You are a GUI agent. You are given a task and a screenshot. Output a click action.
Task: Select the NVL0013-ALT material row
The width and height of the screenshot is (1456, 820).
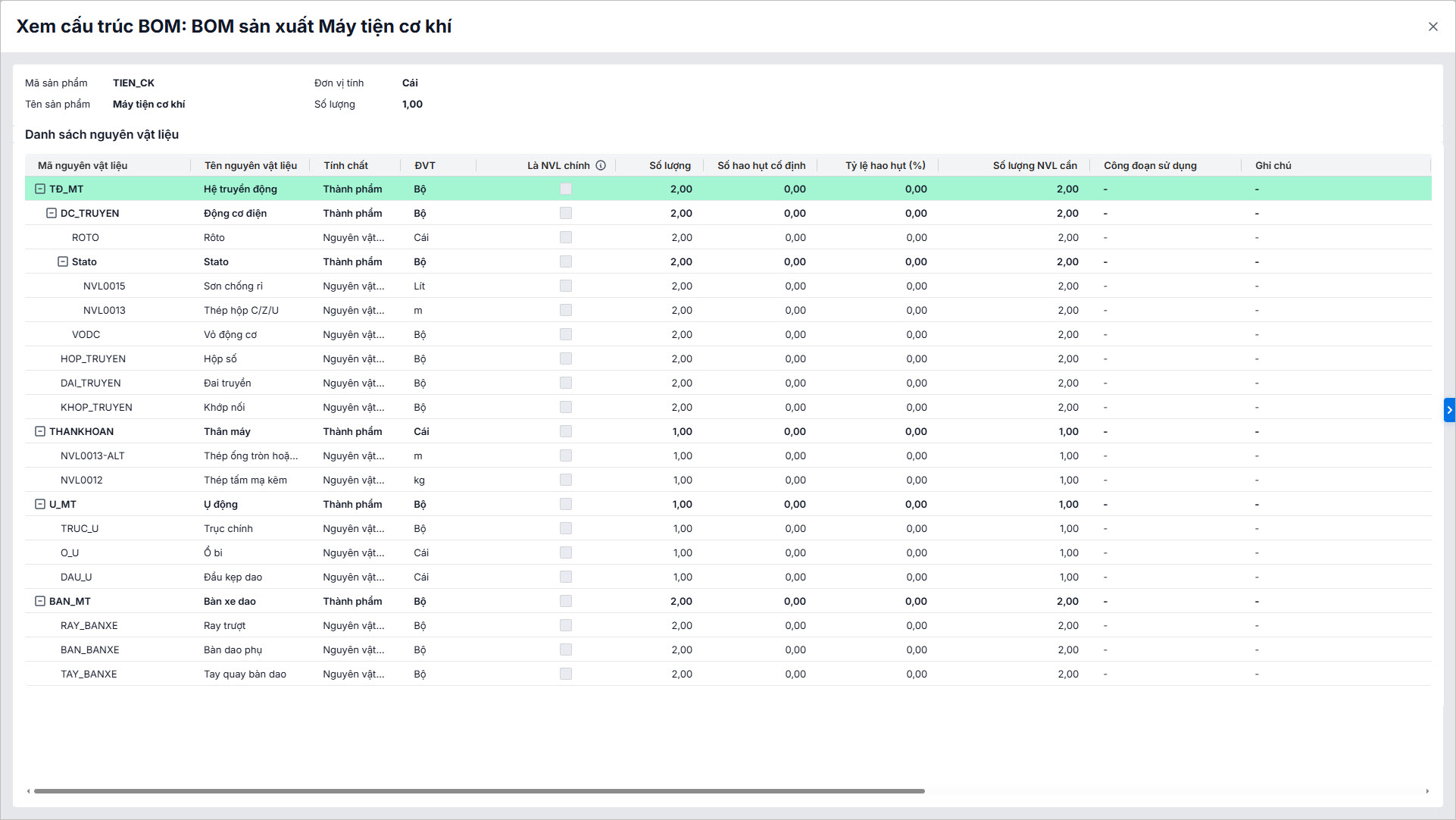point(92,455)
